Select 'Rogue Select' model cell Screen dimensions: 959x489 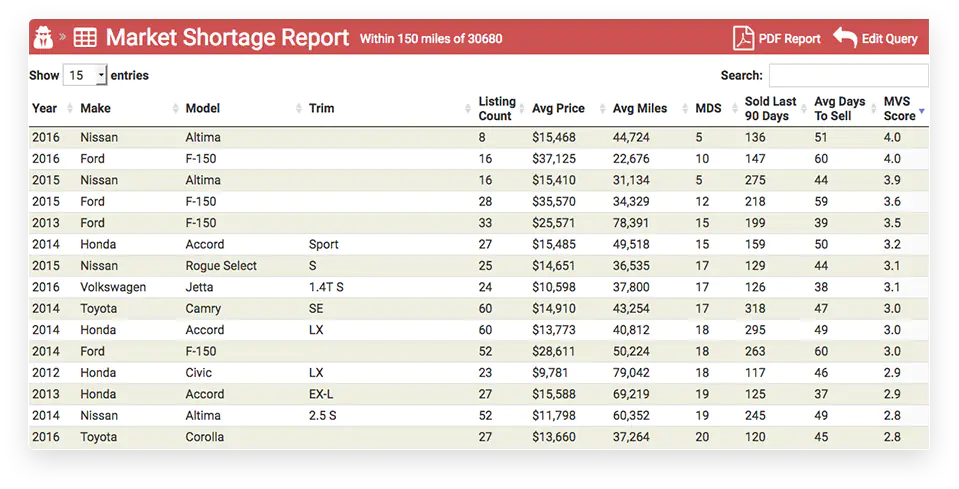(221, 266)
